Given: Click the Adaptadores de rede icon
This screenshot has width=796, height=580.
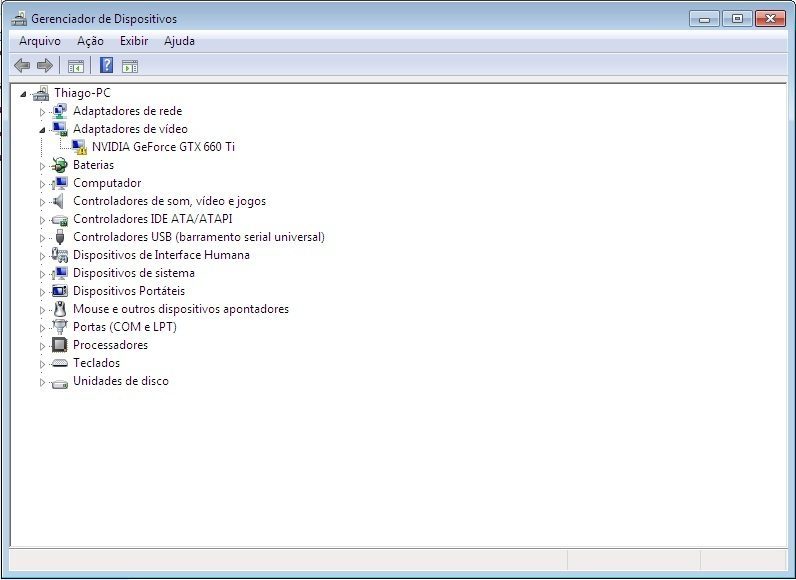Looking at the screenshot, I should (x=60, y=111).
